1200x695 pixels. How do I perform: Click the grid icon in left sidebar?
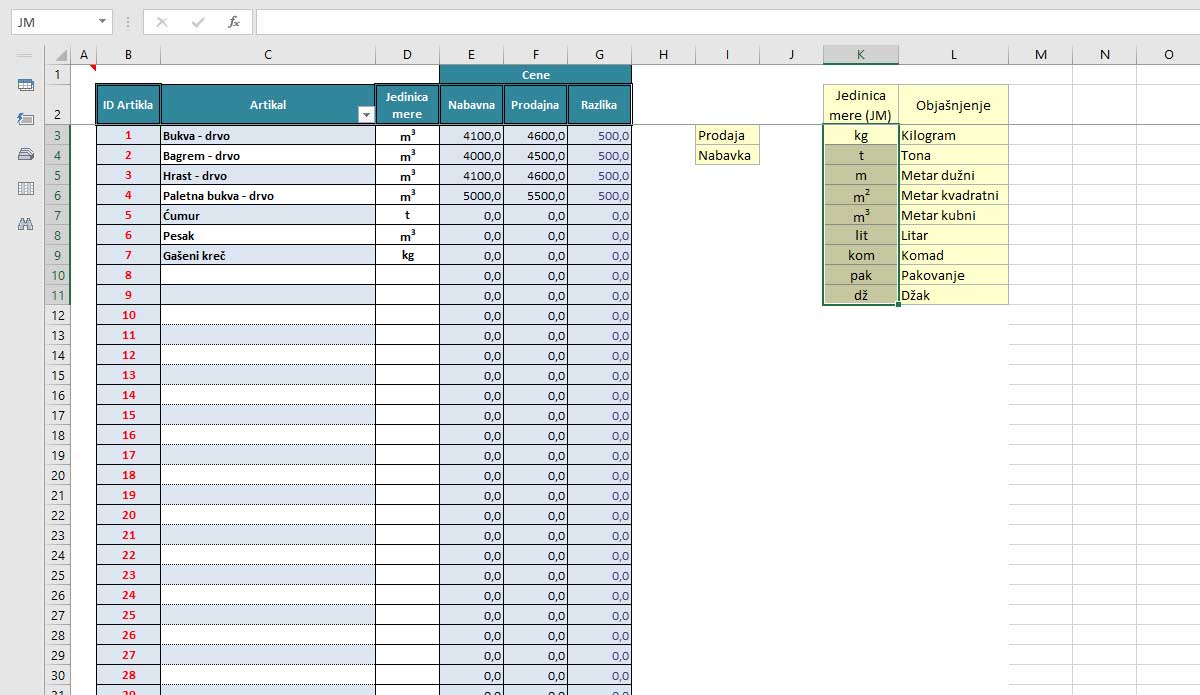coord(26,188)
